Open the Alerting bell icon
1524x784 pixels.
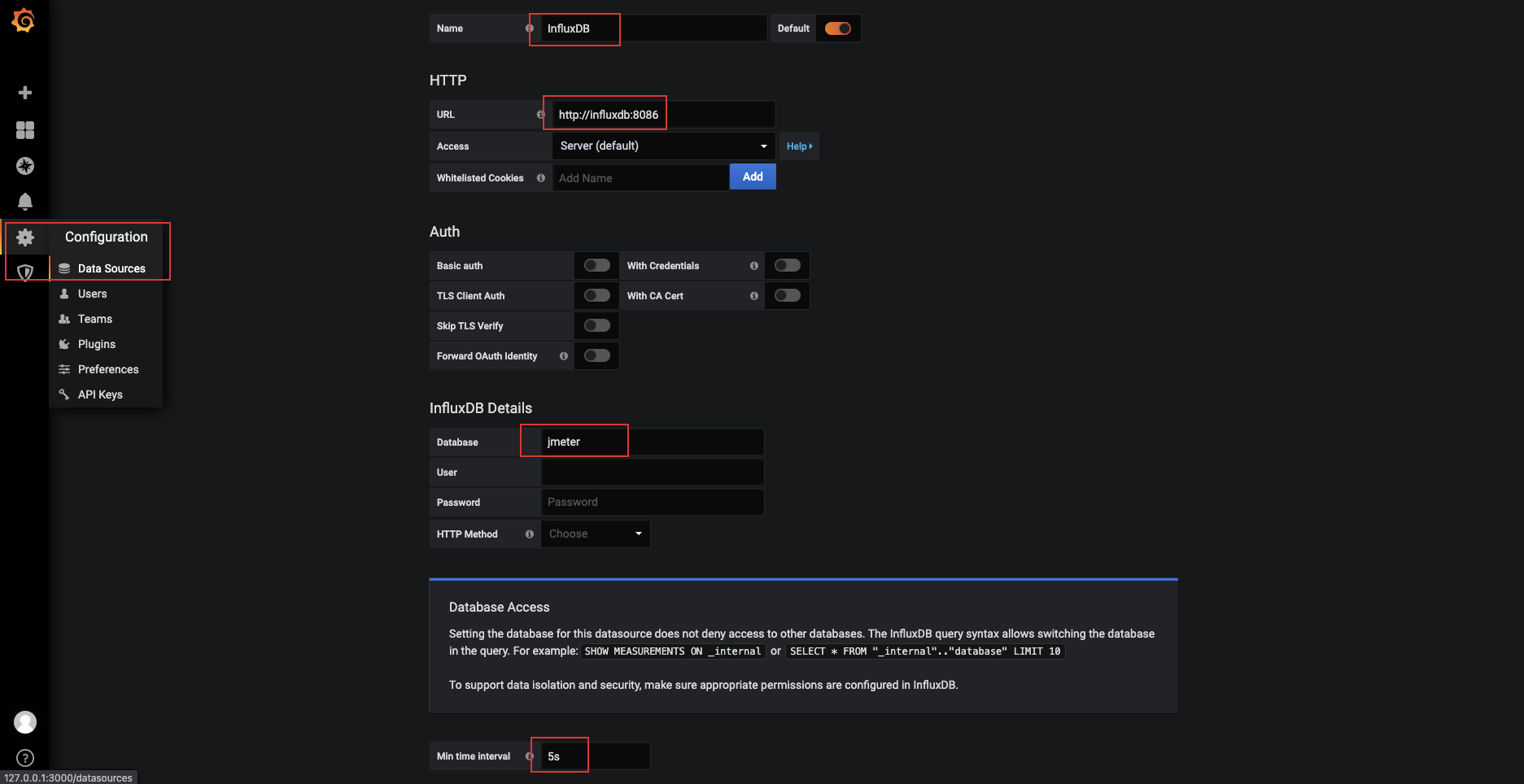25,201
